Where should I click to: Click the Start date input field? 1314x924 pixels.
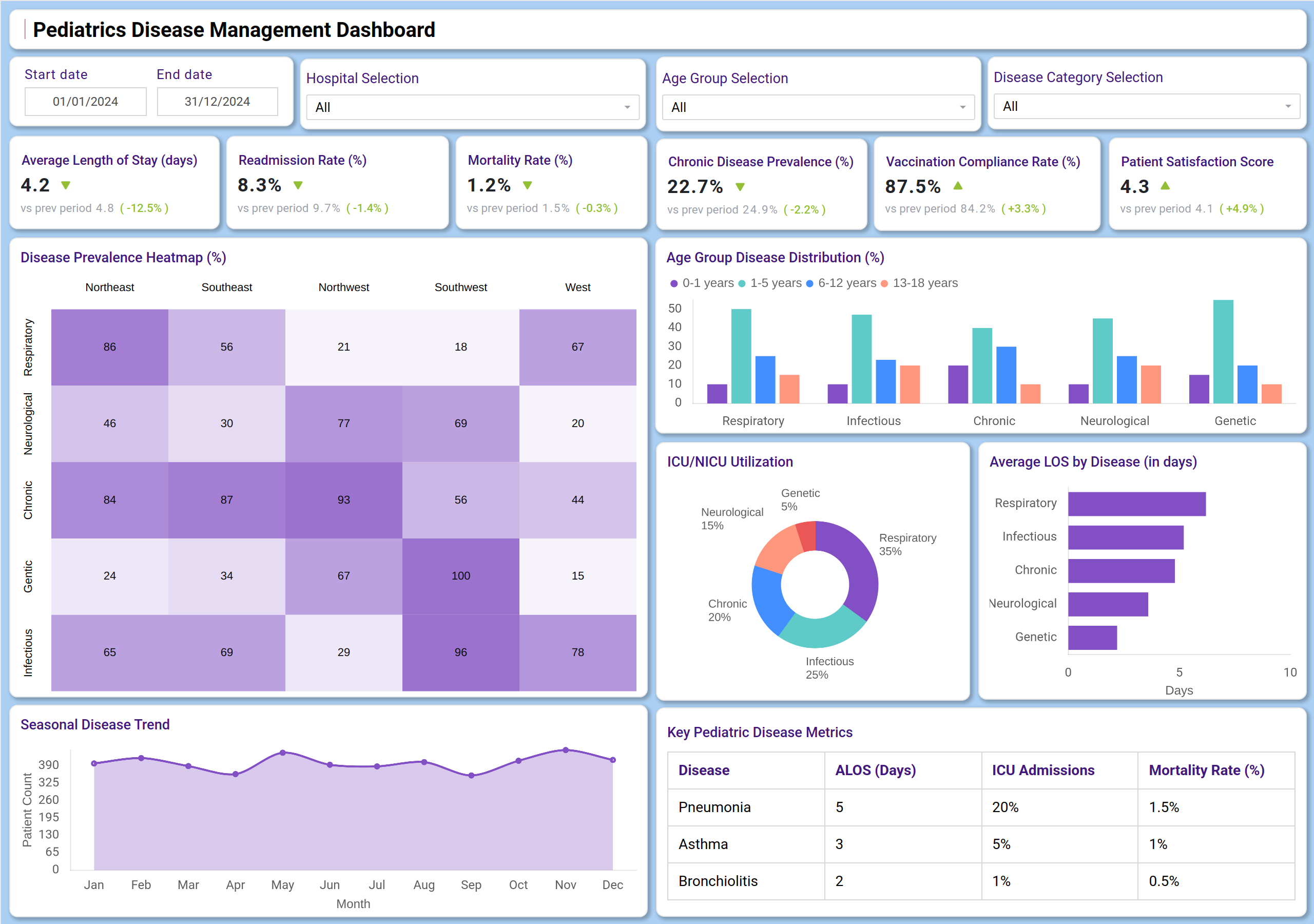85,101
